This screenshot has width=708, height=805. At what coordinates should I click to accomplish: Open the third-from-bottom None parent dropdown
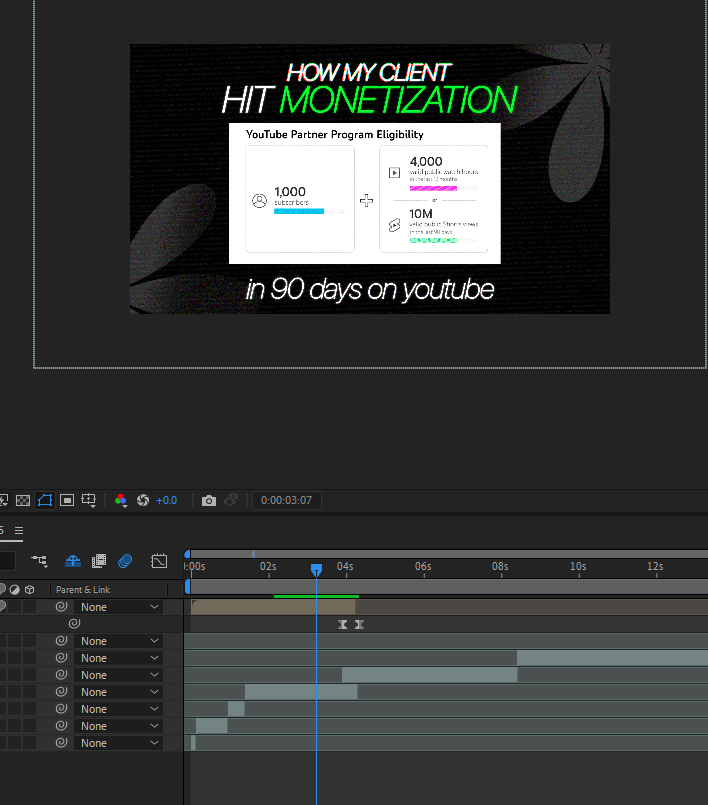[119, 709]
